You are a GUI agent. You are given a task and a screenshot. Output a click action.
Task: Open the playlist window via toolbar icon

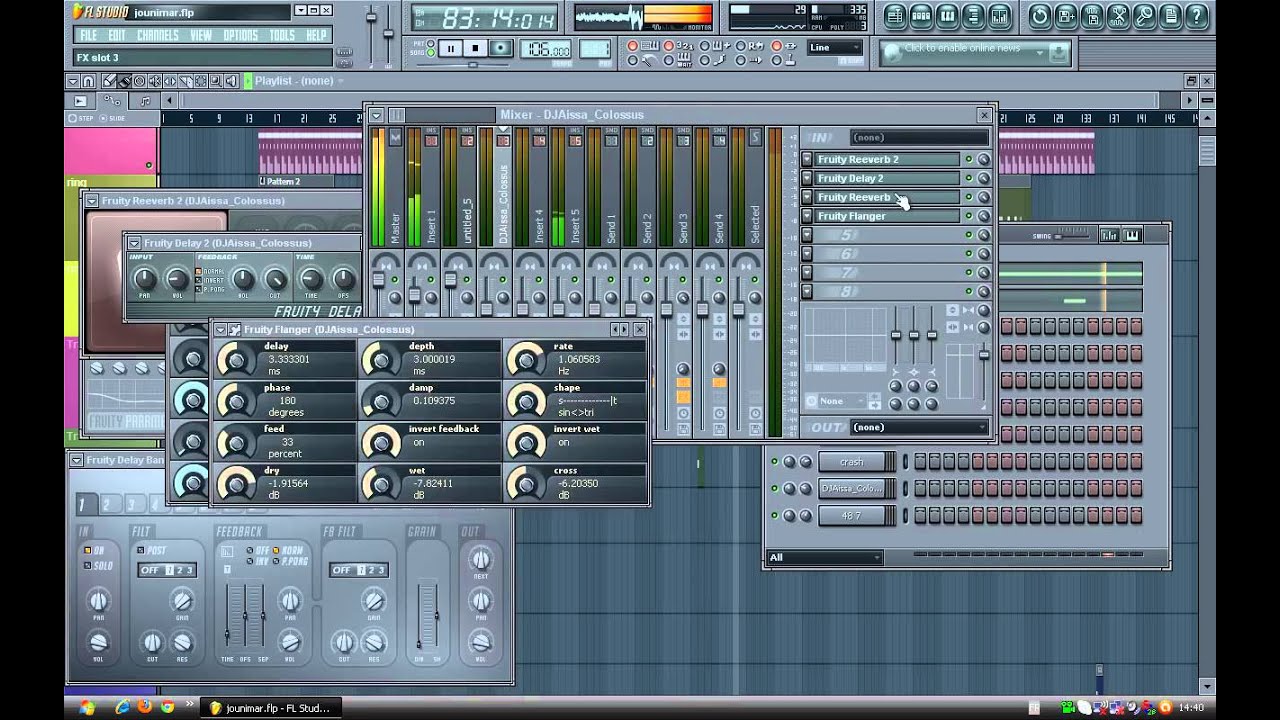[895, 16]
